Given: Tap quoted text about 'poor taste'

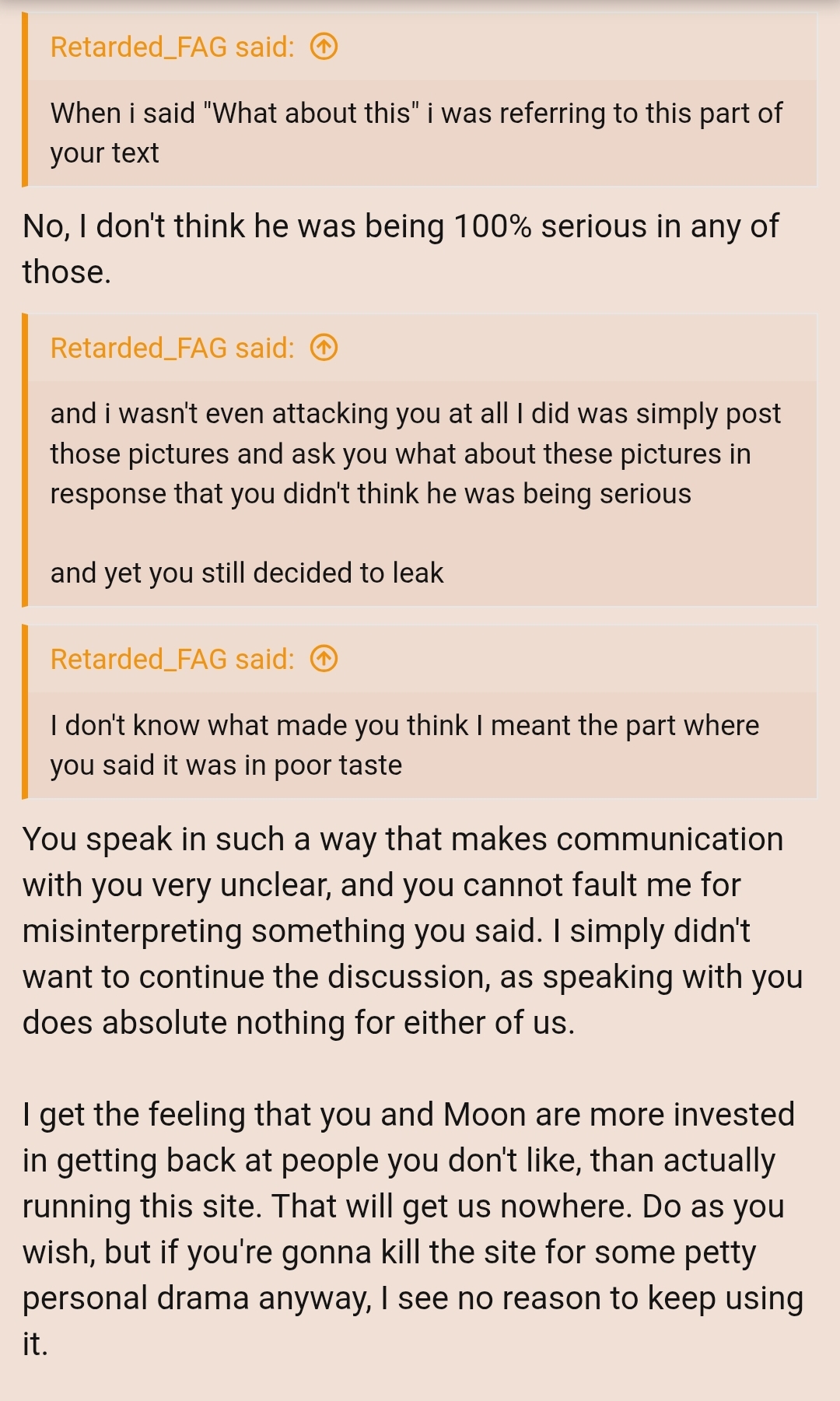Looking at the screenshot, I should click(x=404, y=745).
